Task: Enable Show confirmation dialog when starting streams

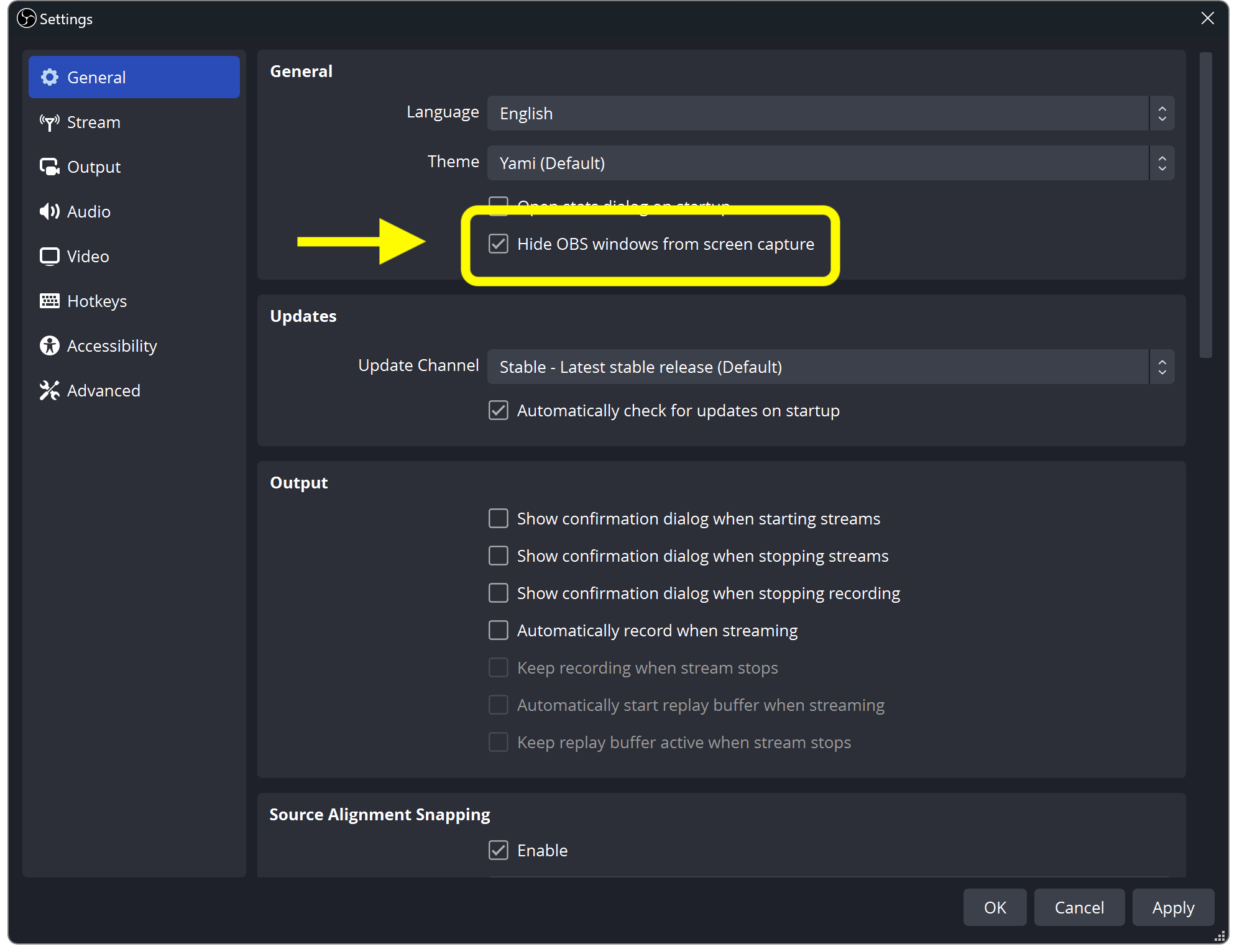Action: [499, 518]
